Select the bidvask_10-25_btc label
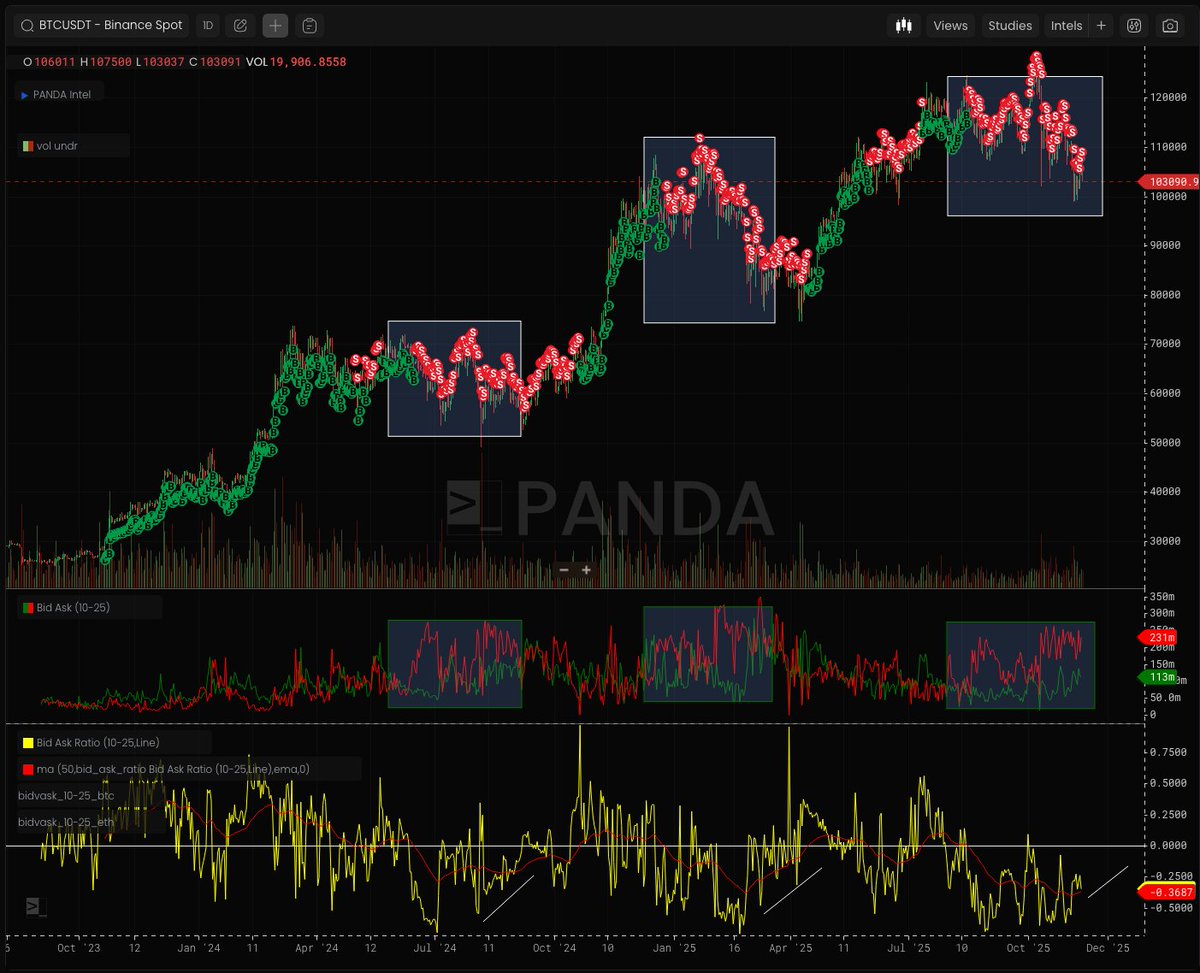Viewport: 1200px width, 973px height. tap(65, 795)
